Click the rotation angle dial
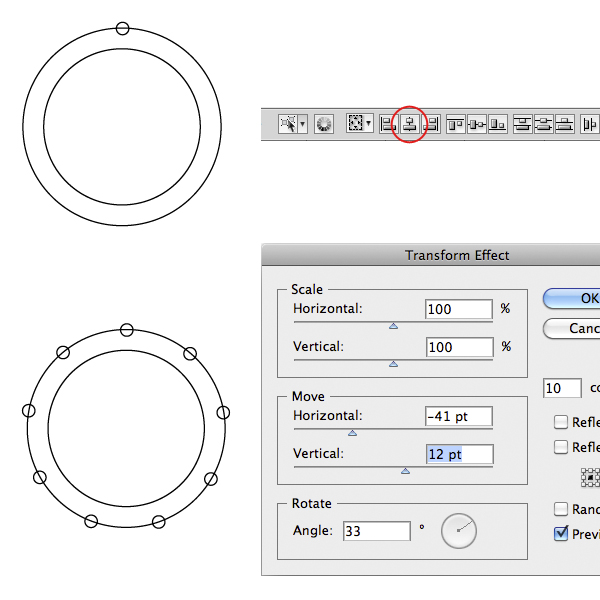Viewport: 600px width, 600px height. coord(459,530)
